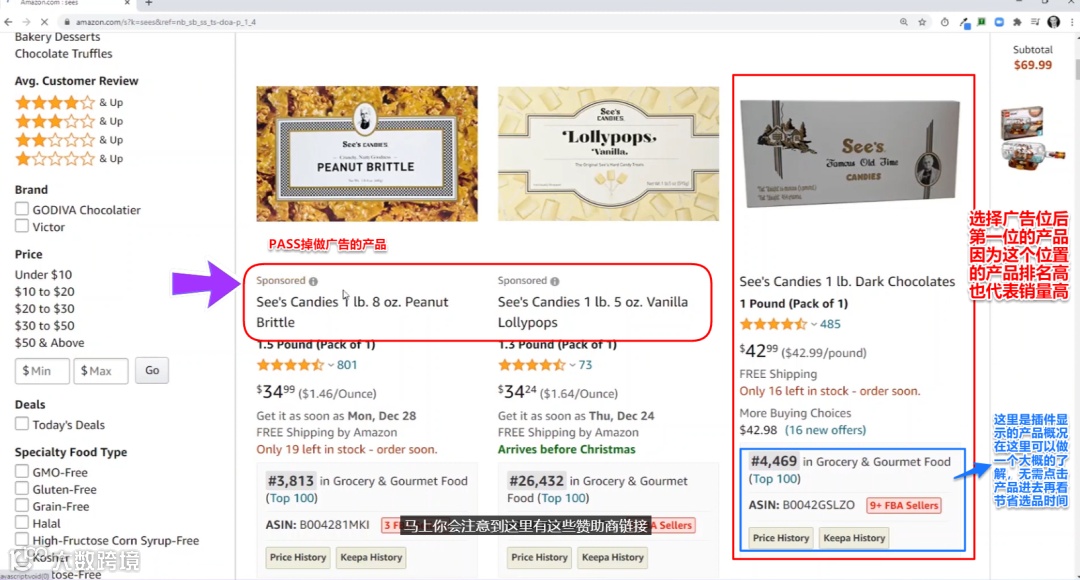Open the Chocolate Truffles category

[x=63, y=54]
